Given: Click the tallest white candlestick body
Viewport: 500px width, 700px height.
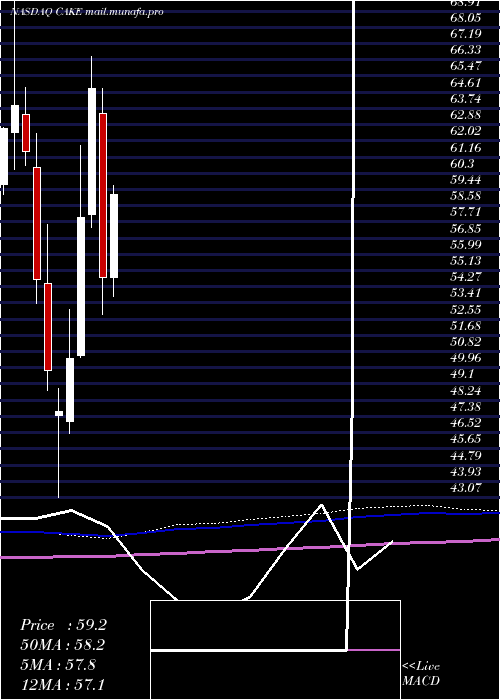Looking at the screenshot, I should [81, 287].
